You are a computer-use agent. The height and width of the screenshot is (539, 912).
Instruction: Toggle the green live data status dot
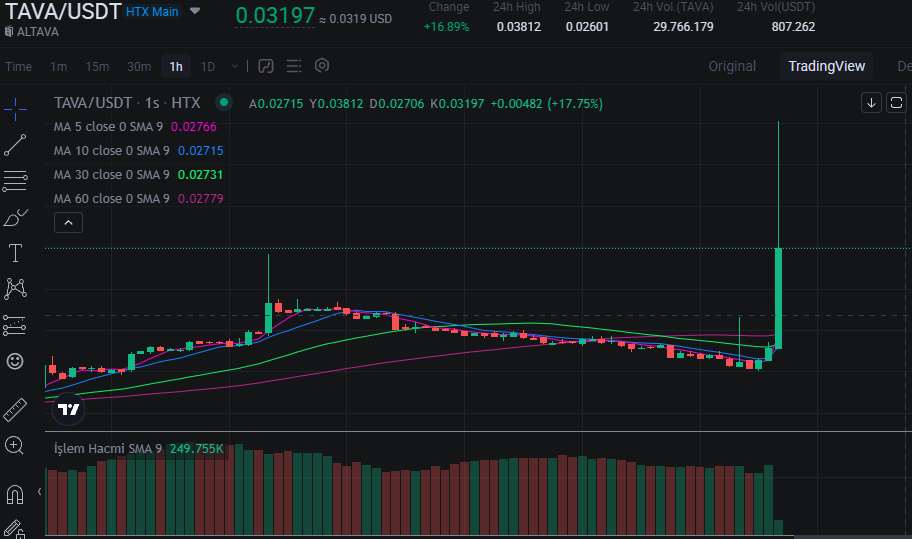point(224,102)
